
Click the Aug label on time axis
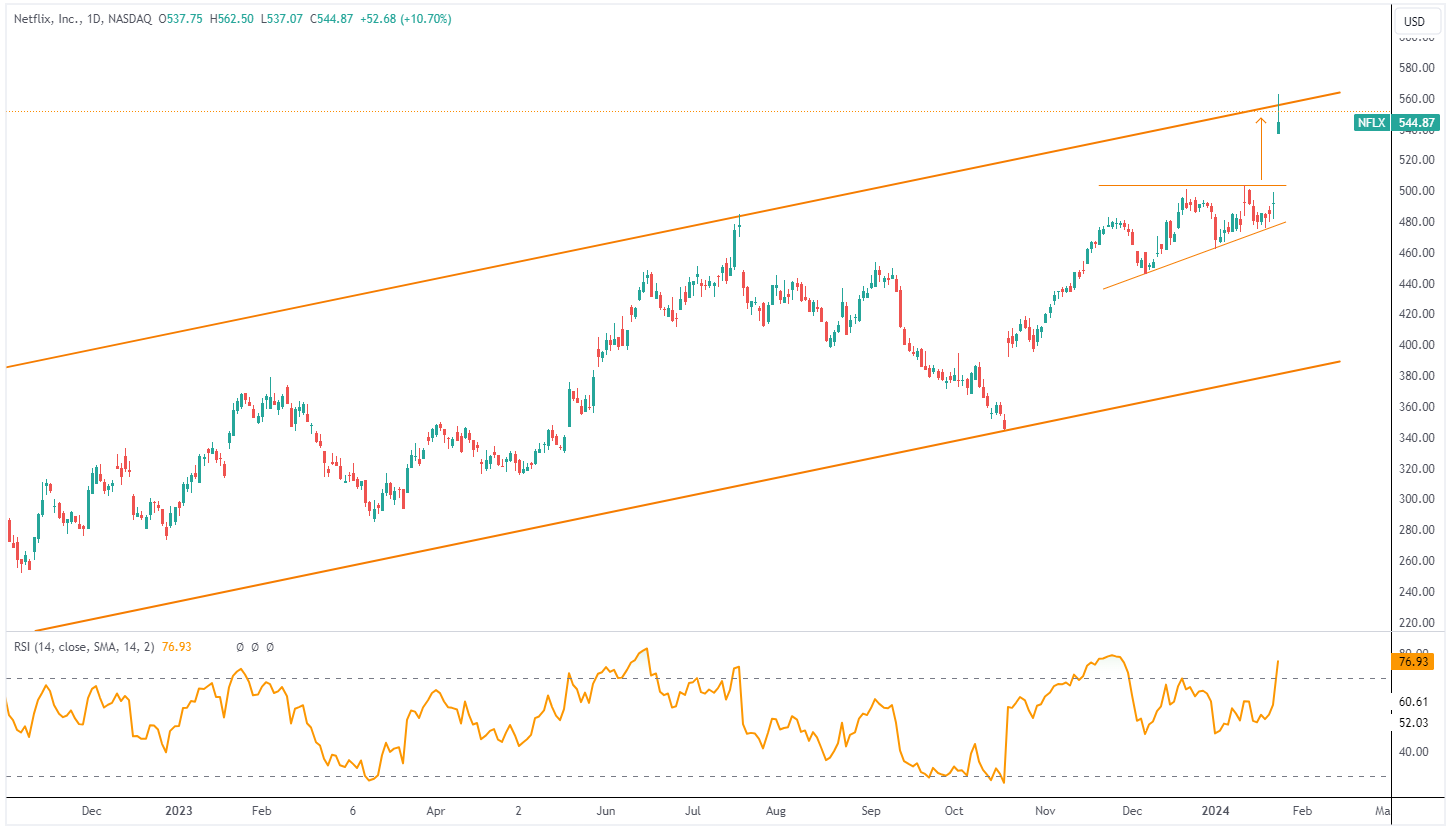(x=777, y=810)
